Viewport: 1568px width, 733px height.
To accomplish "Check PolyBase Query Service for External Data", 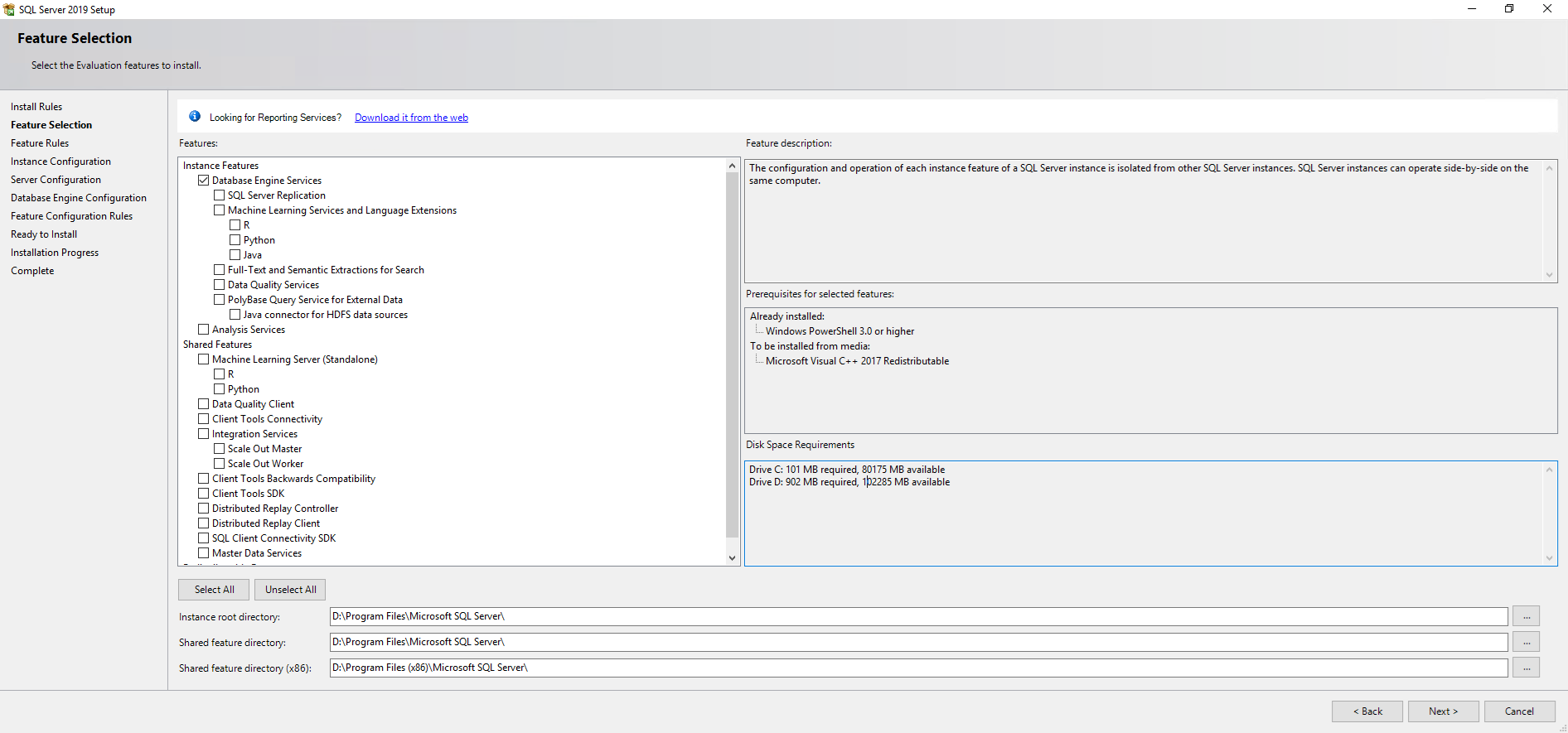I will click(219, 299).
